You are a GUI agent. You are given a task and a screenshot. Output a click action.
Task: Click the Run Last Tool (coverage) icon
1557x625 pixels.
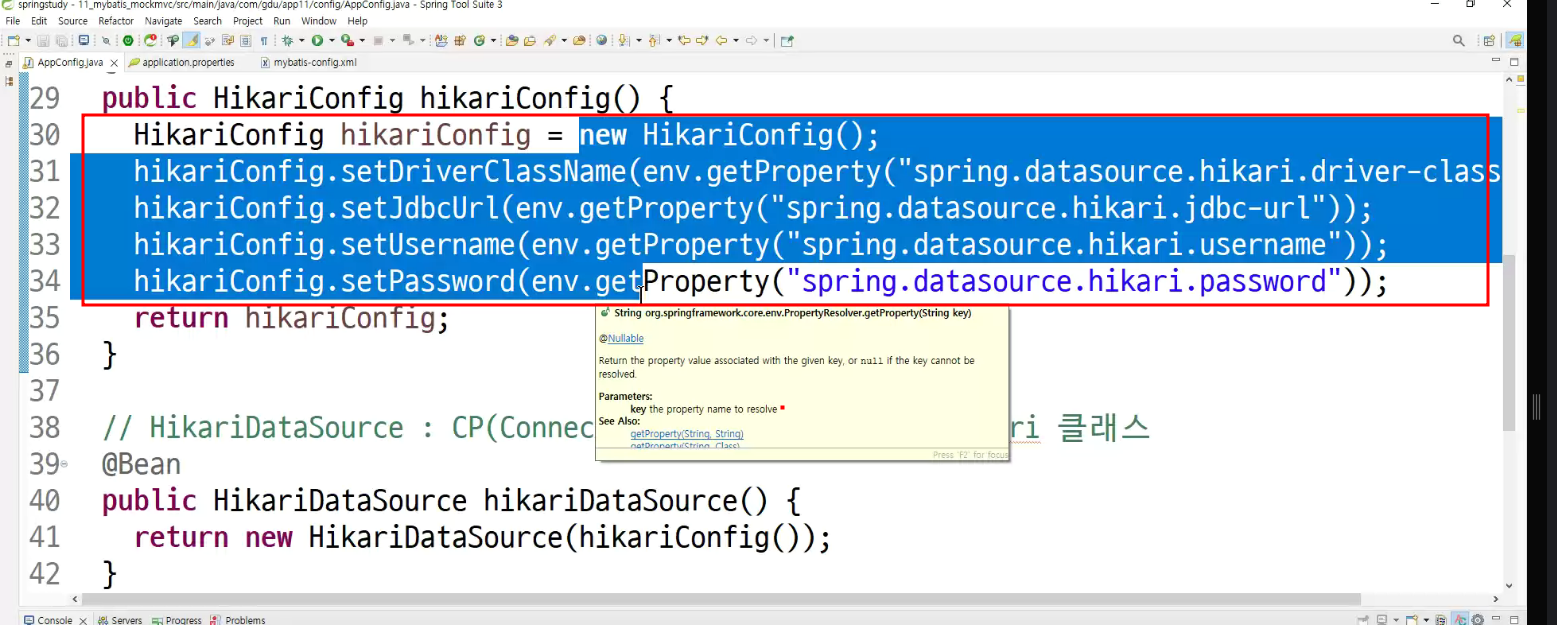coord(347,40)
